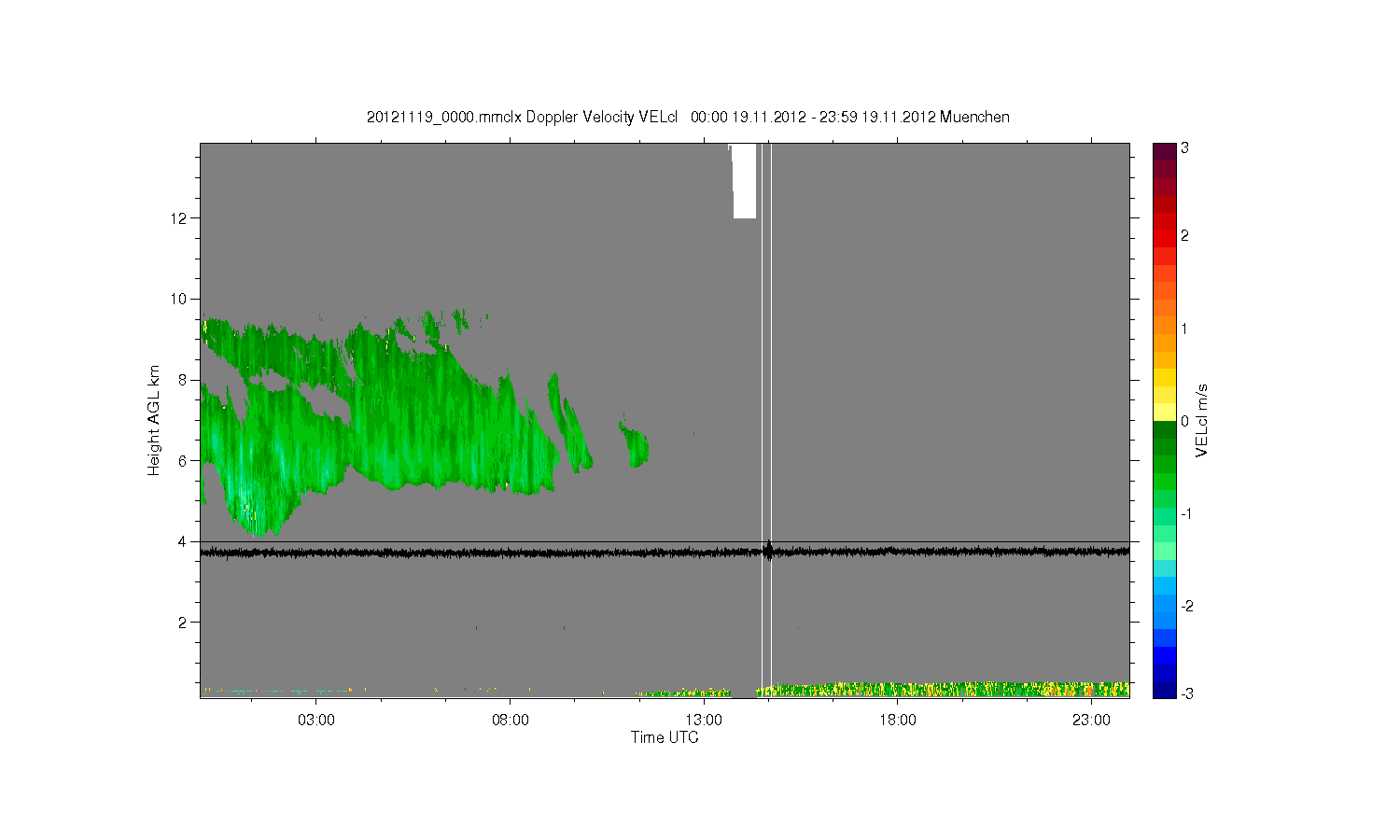The width and height of the screenshot is (1400, 840).
Task: Click the colorbar value 0 label
Action: tap(1184, 421)
